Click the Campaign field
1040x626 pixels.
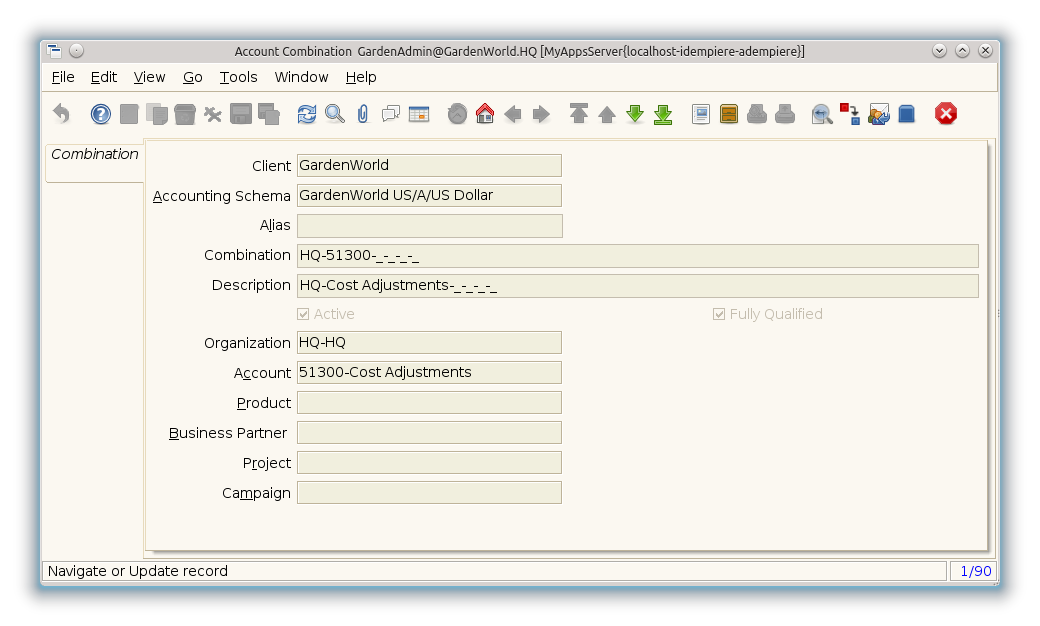point(429,493)
